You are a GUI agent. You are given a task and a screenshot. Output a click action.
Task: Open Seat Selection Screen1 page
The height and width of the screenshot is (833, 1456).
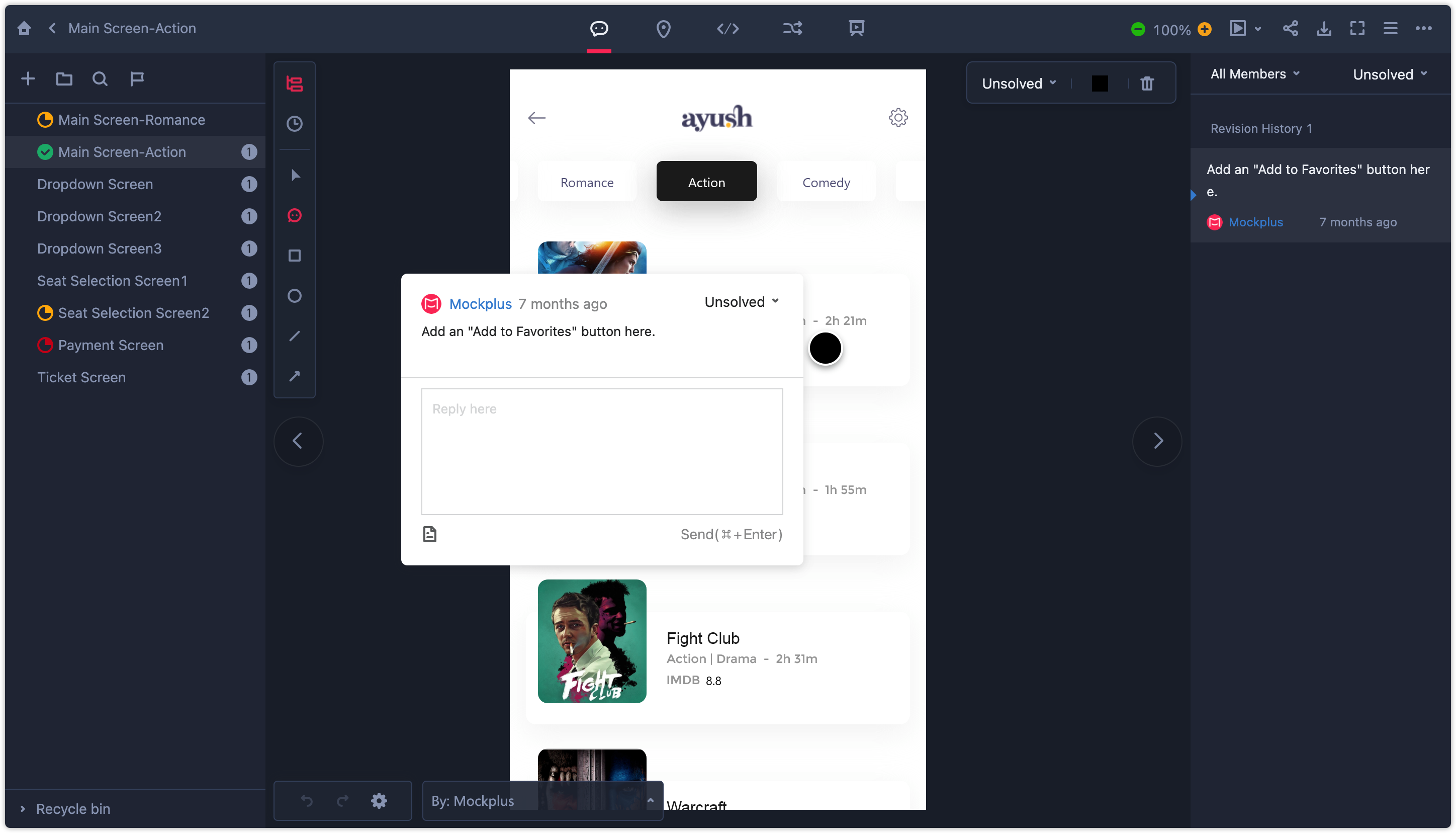[x=135, y=281]
